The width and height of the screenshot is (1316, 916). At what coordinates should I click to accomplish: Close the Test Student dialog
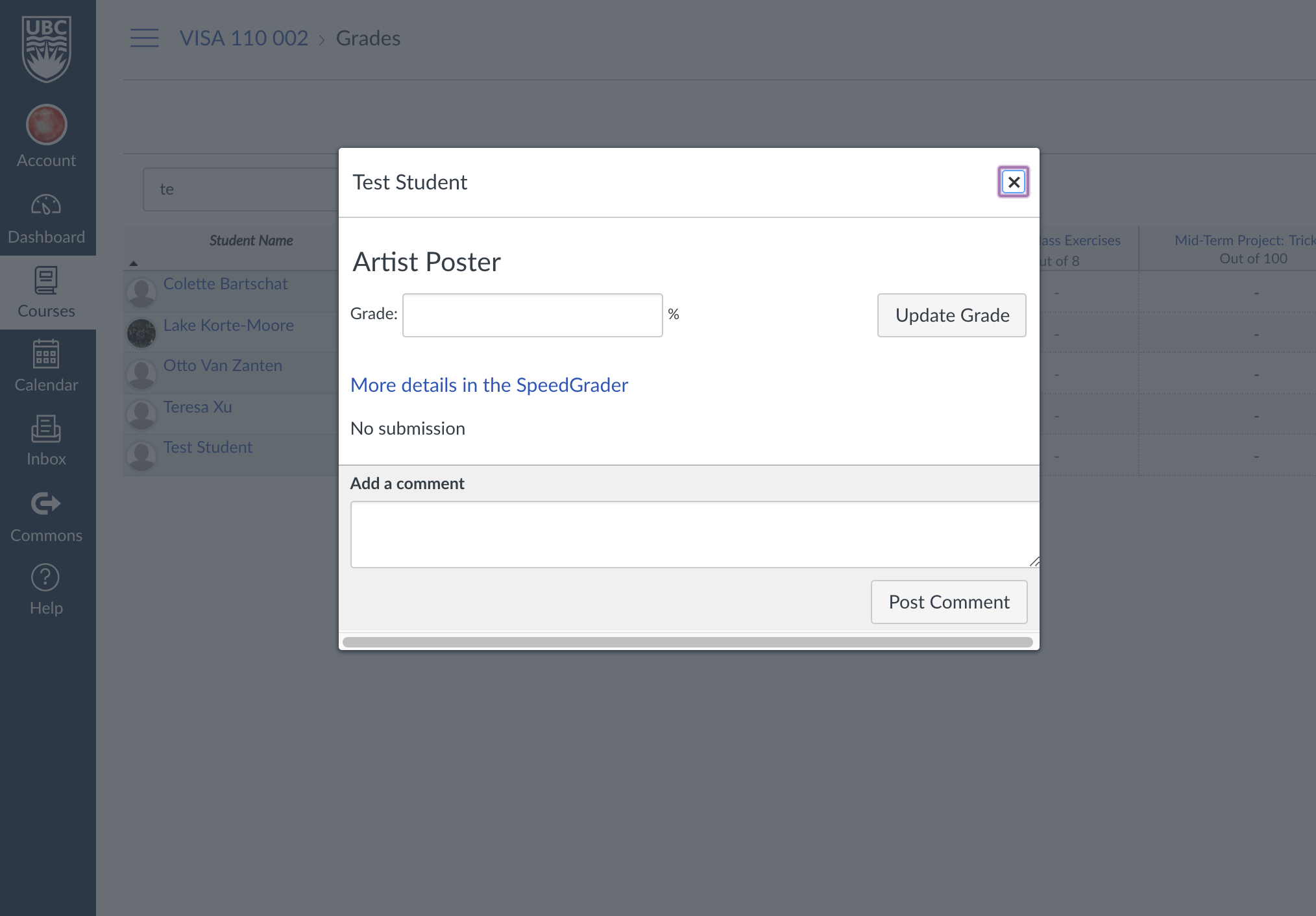tap(1013, 182)
